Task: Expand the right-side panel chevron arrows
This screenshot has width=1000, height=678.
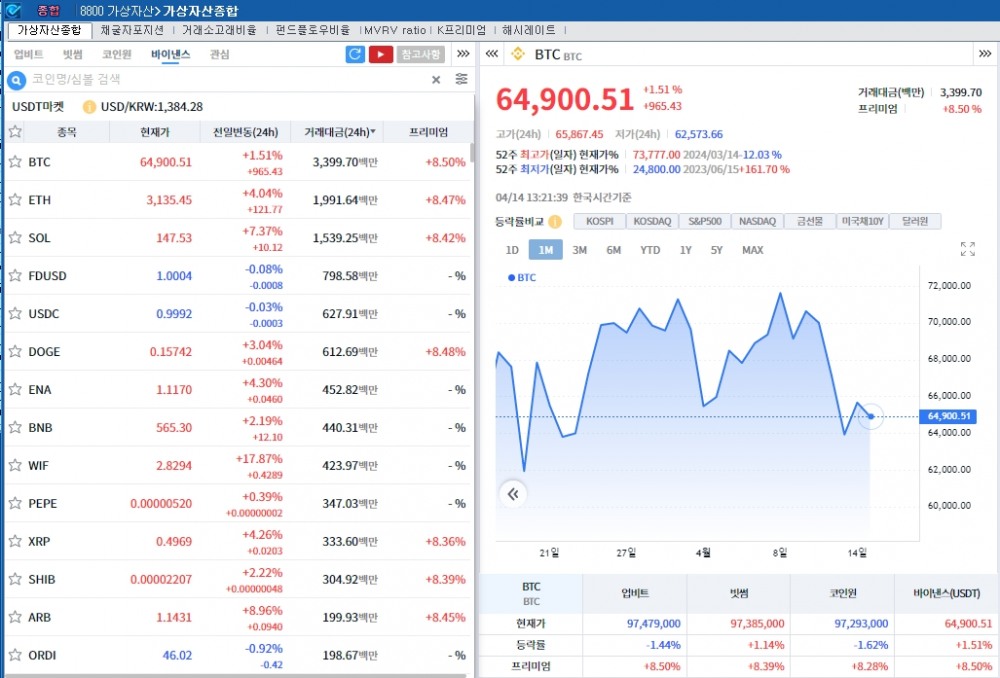Action: click(984, 55)
